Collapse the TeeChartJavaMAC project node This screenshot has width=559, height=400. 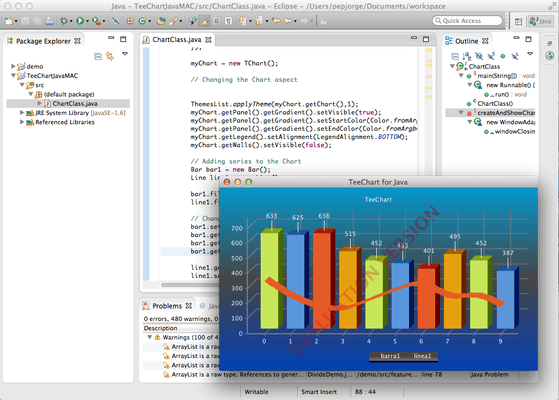[13, 75]
